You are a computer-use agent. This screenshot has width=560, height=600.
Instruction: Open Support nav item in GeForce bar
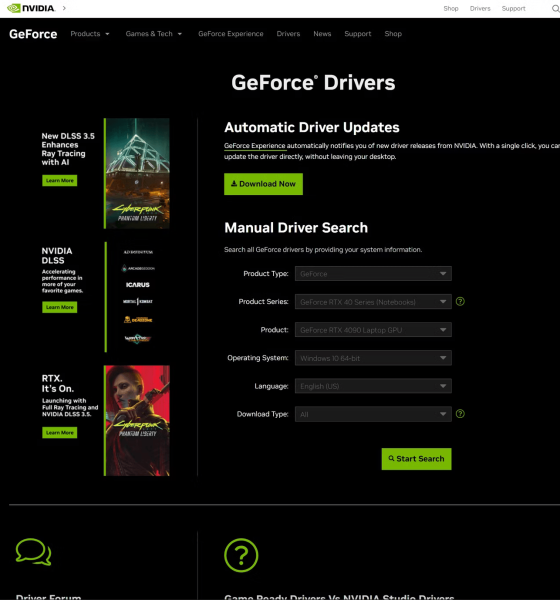pos(358,34)
